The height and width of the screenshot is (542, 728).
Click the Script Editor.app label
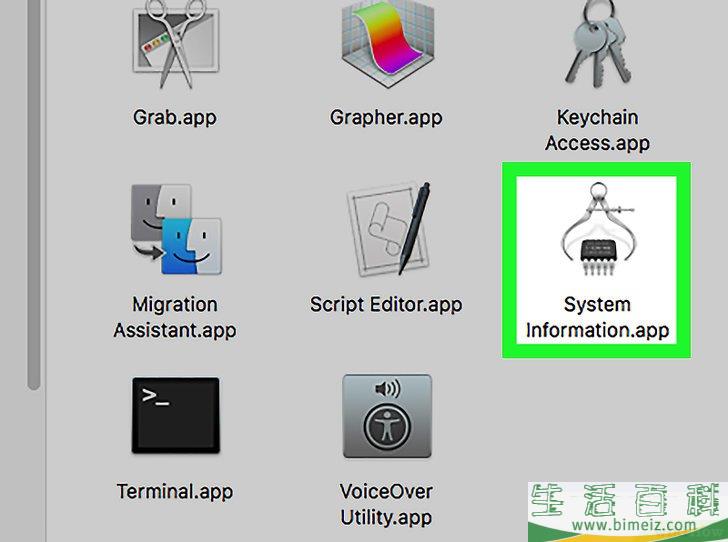(x=386, y=305)
